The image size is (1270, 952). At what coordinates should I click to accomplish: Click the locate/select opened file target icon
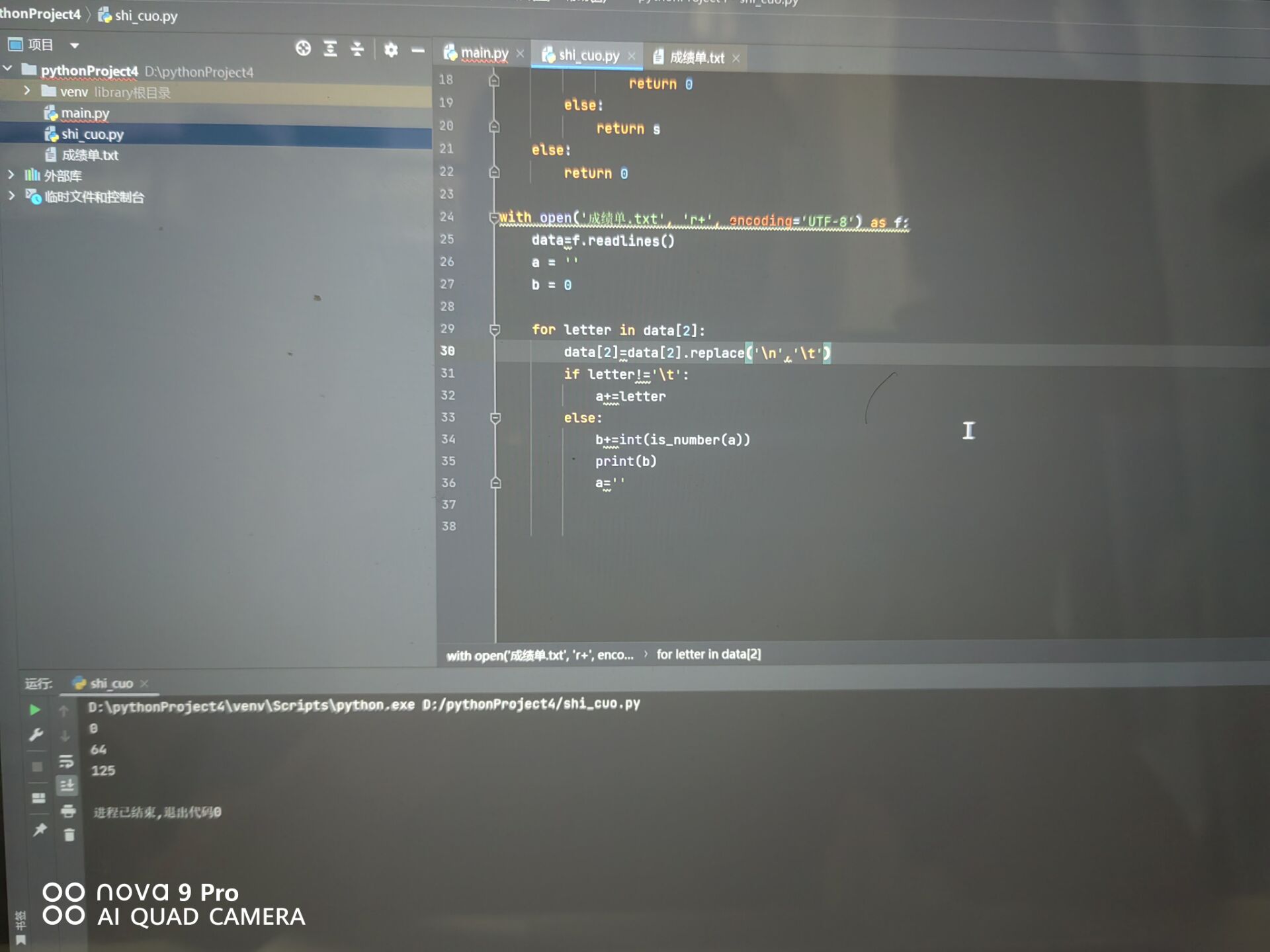click(x=303, y=48)
